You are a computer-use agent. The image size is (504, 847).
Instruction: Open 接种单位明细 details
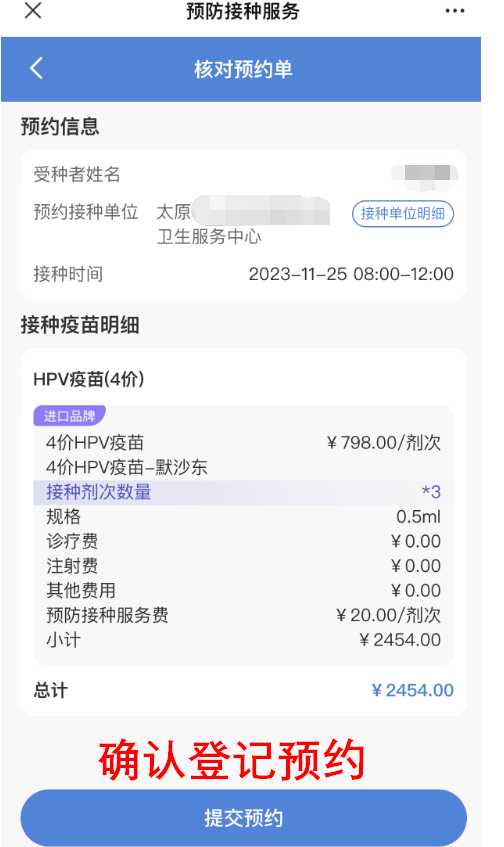click(403, 213)
